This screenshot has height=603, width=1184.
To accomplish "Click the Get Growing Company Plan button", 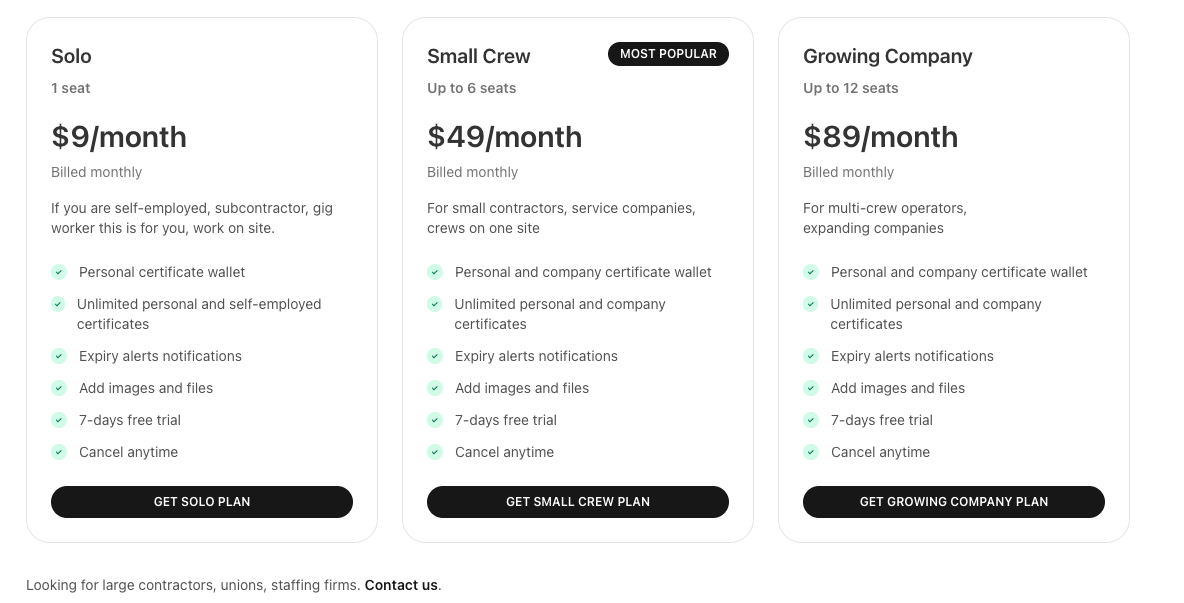I will (x=954, y=502).
